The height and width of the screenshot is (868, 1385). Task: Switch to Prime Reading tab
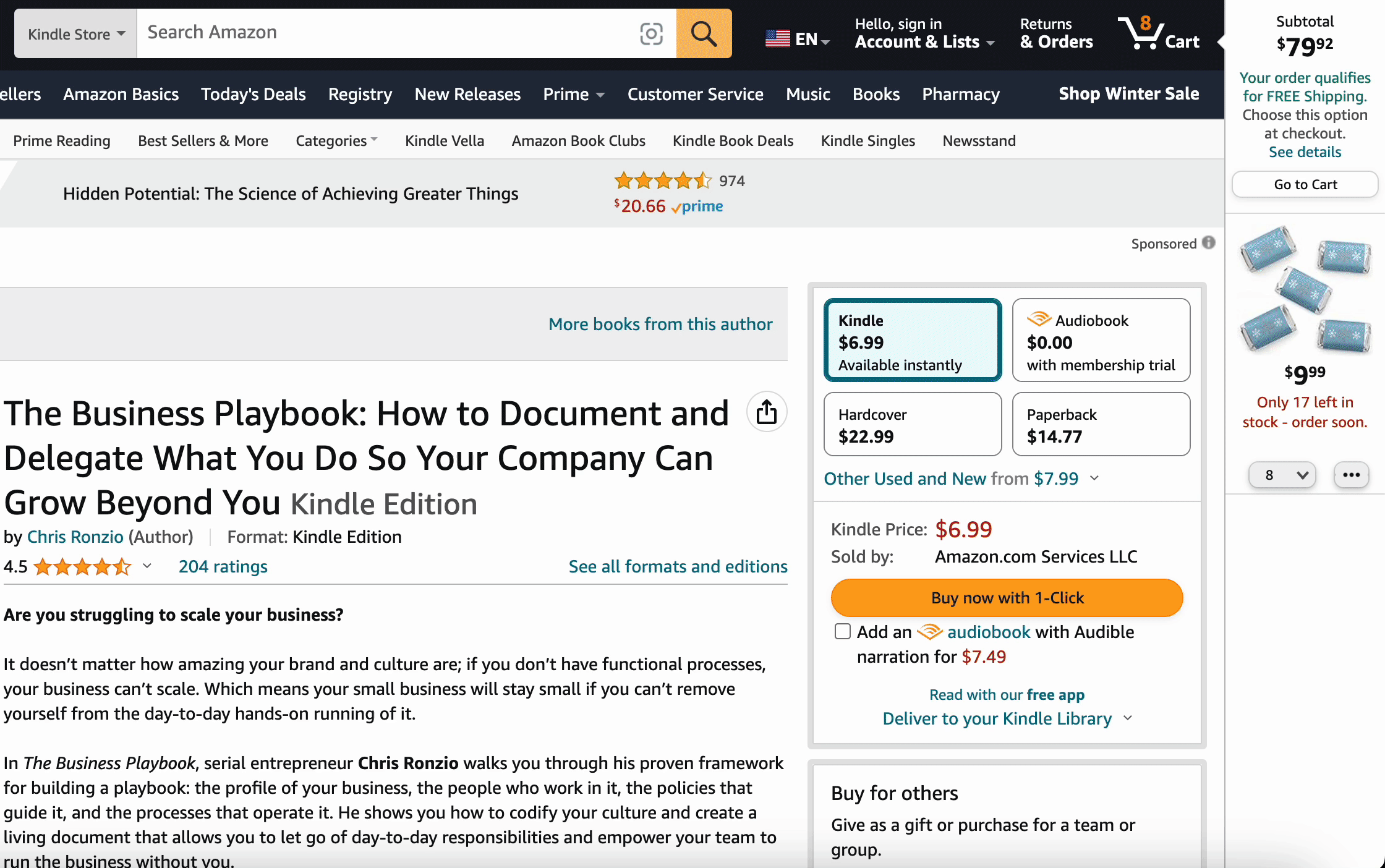tap(62, 141)
